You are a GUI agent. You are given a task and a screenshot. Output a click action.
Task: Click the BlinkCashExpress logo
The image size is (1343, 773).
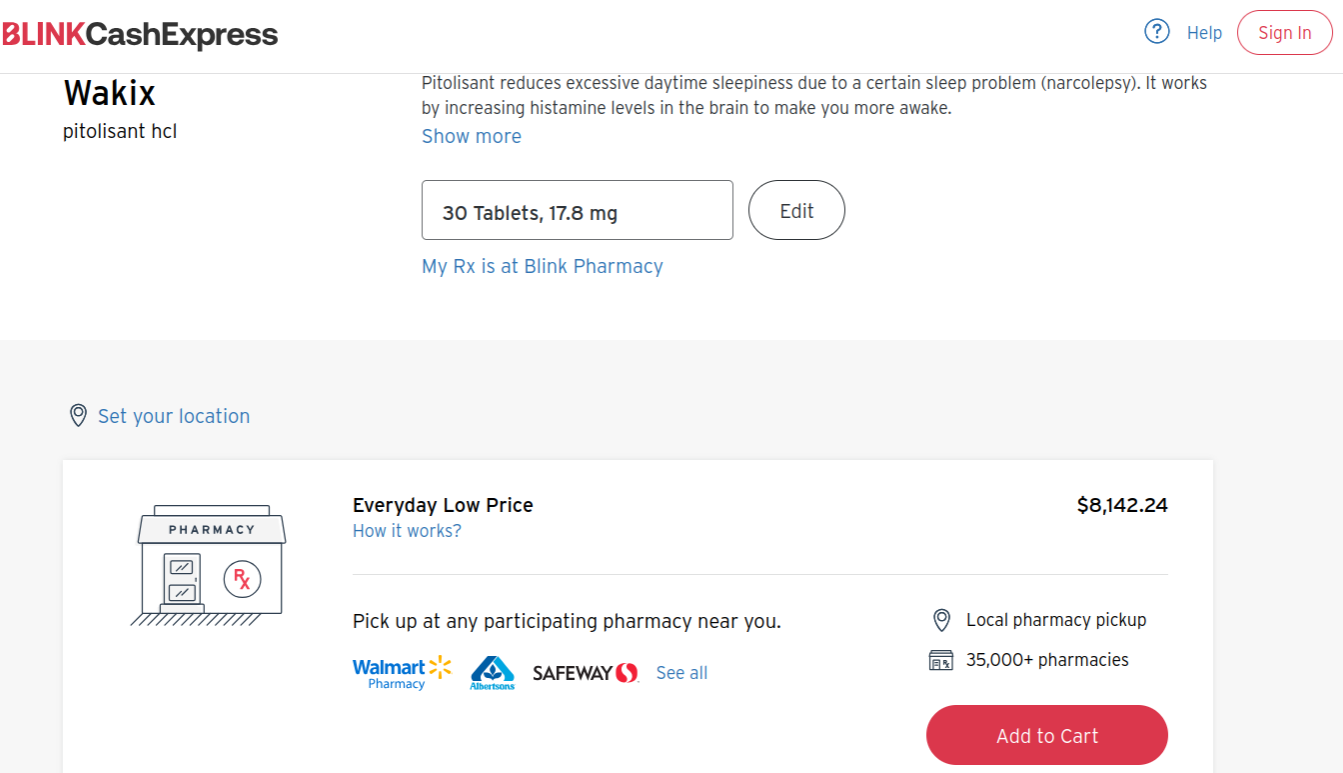[140, 35]
